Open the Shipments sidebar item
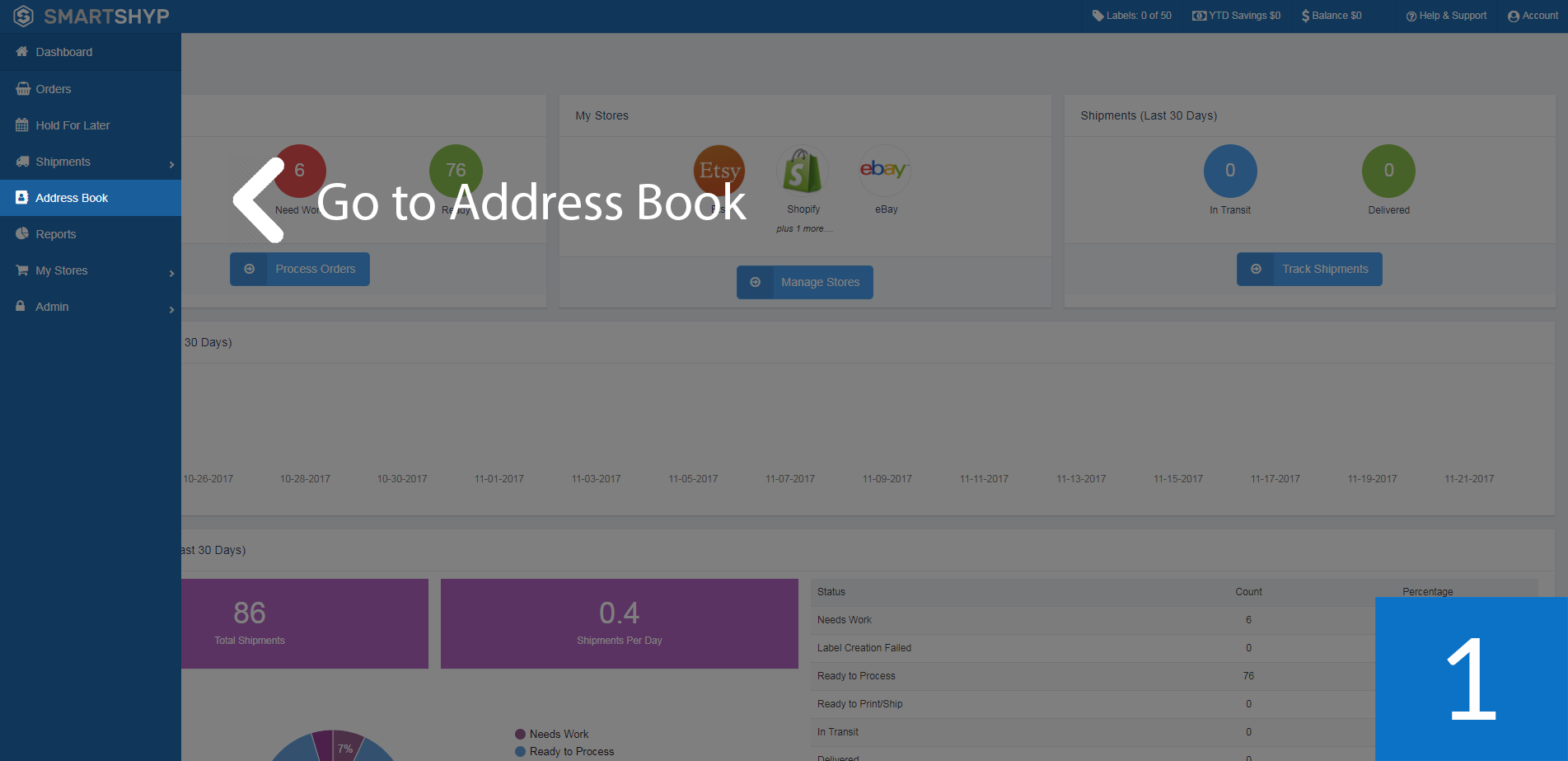This screenshot has width=1568, height=761. [x=91, y=162]
